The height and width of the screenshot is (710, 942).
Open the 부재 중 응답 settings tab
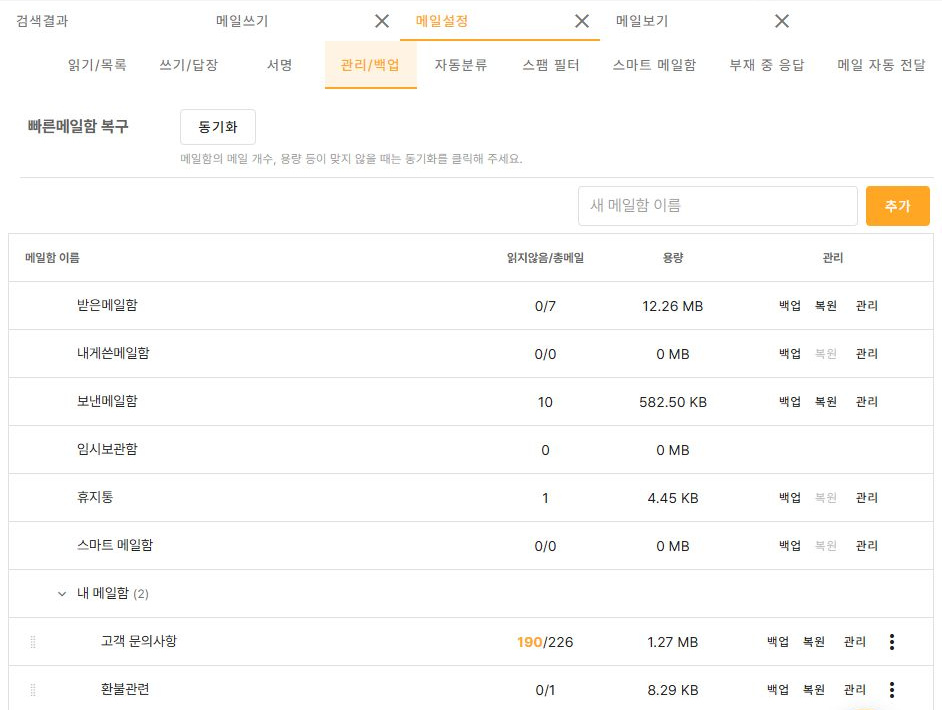pos(767,65)
